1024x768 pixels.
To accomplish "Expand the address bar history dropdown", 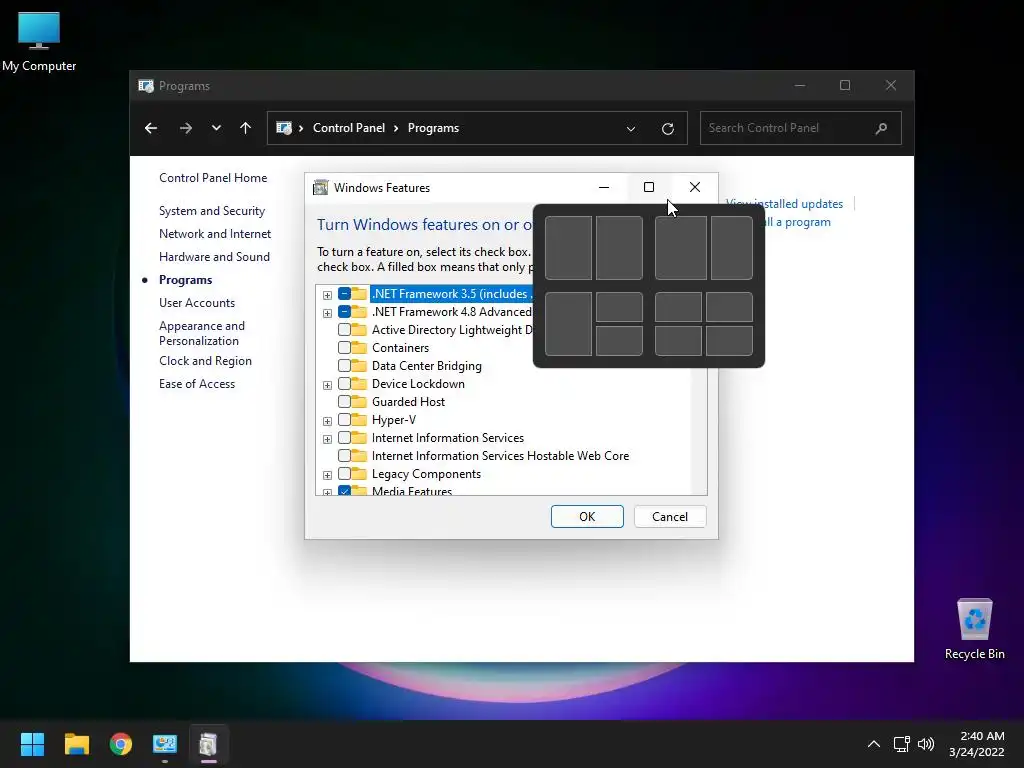I will [631, 129].
